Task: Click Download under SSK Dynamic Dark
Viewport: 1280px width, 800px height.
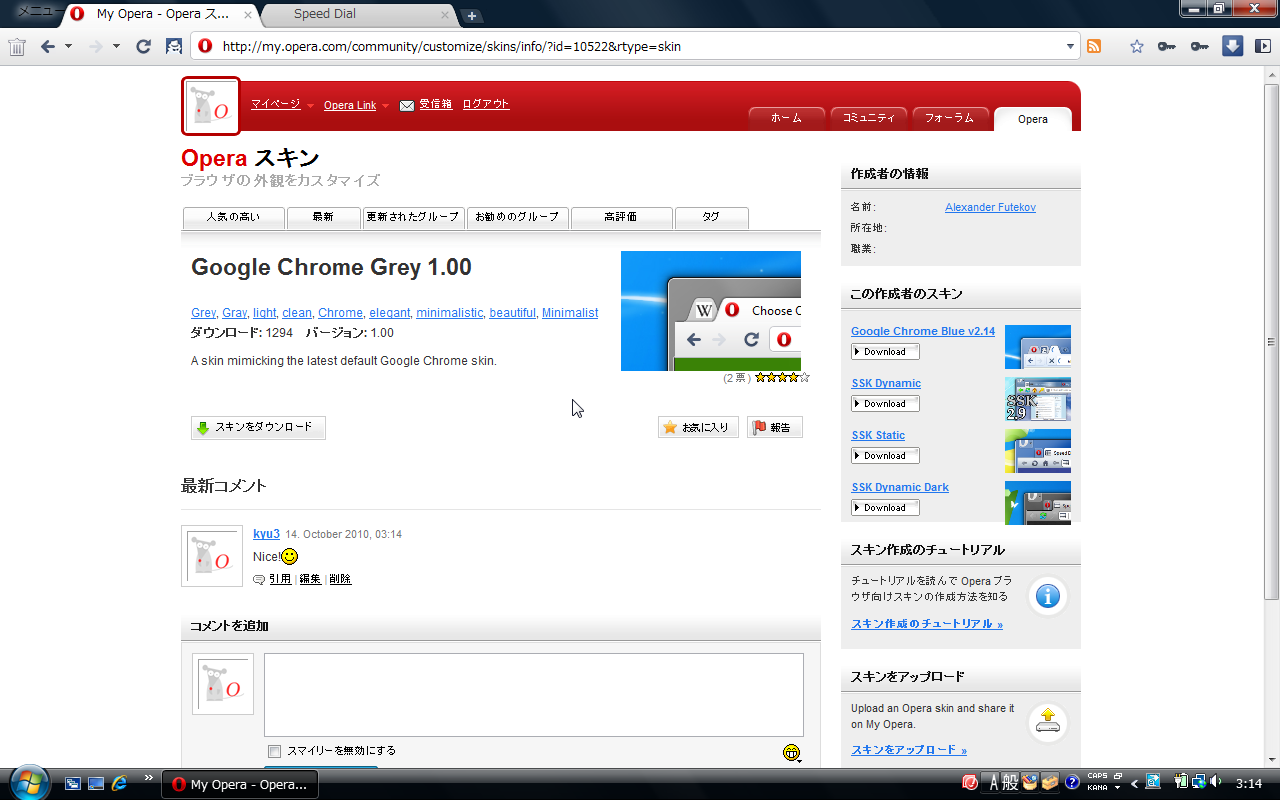Action: [885, 508]
